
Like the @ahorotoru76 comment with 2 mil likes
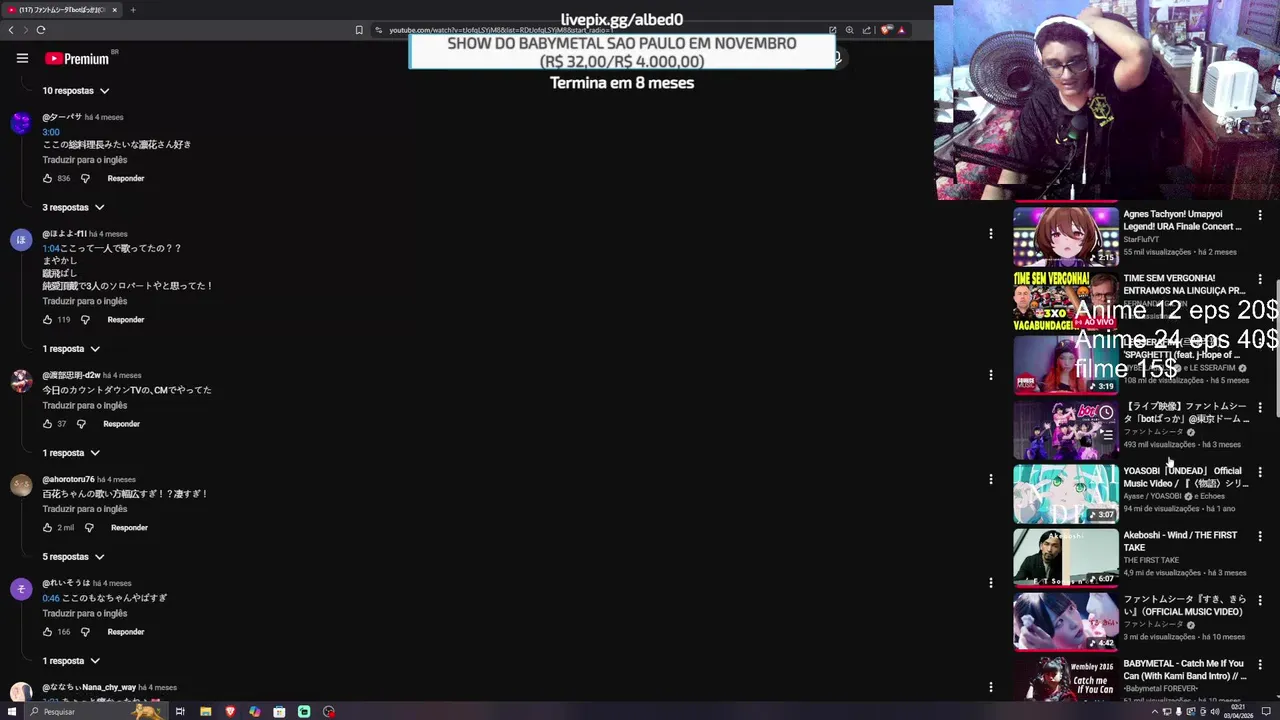47,528
